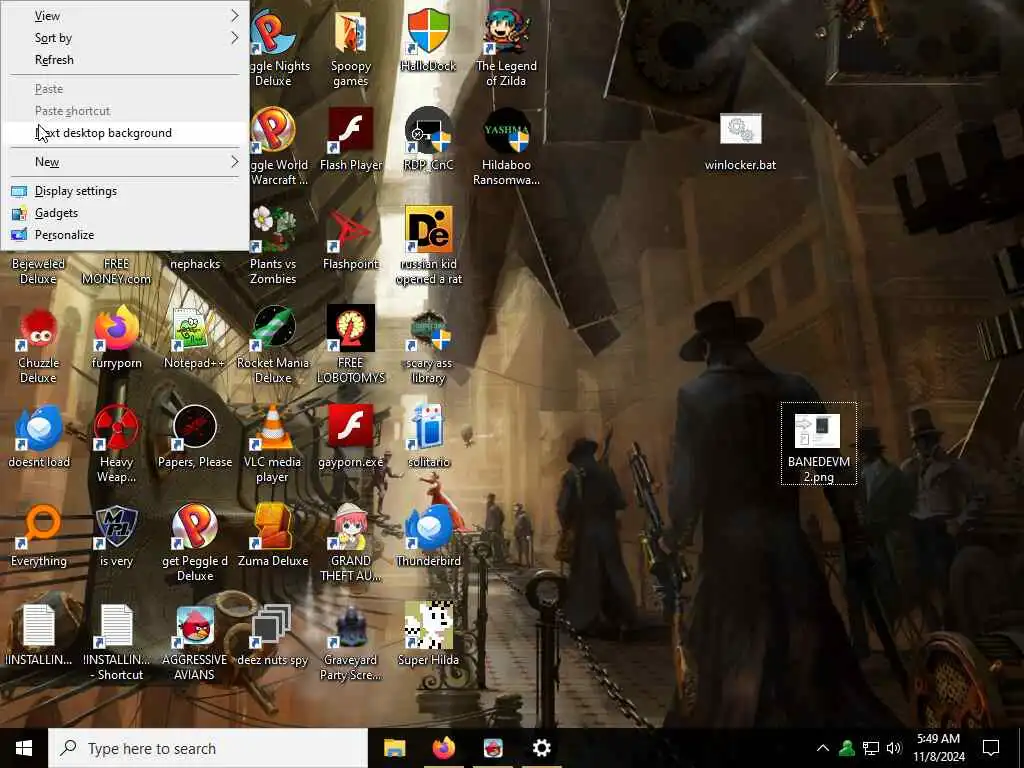Open the network status tray icon
The height and width of the screenshot is (768, 1024).
pyautogui.click(x=871, y=748)
